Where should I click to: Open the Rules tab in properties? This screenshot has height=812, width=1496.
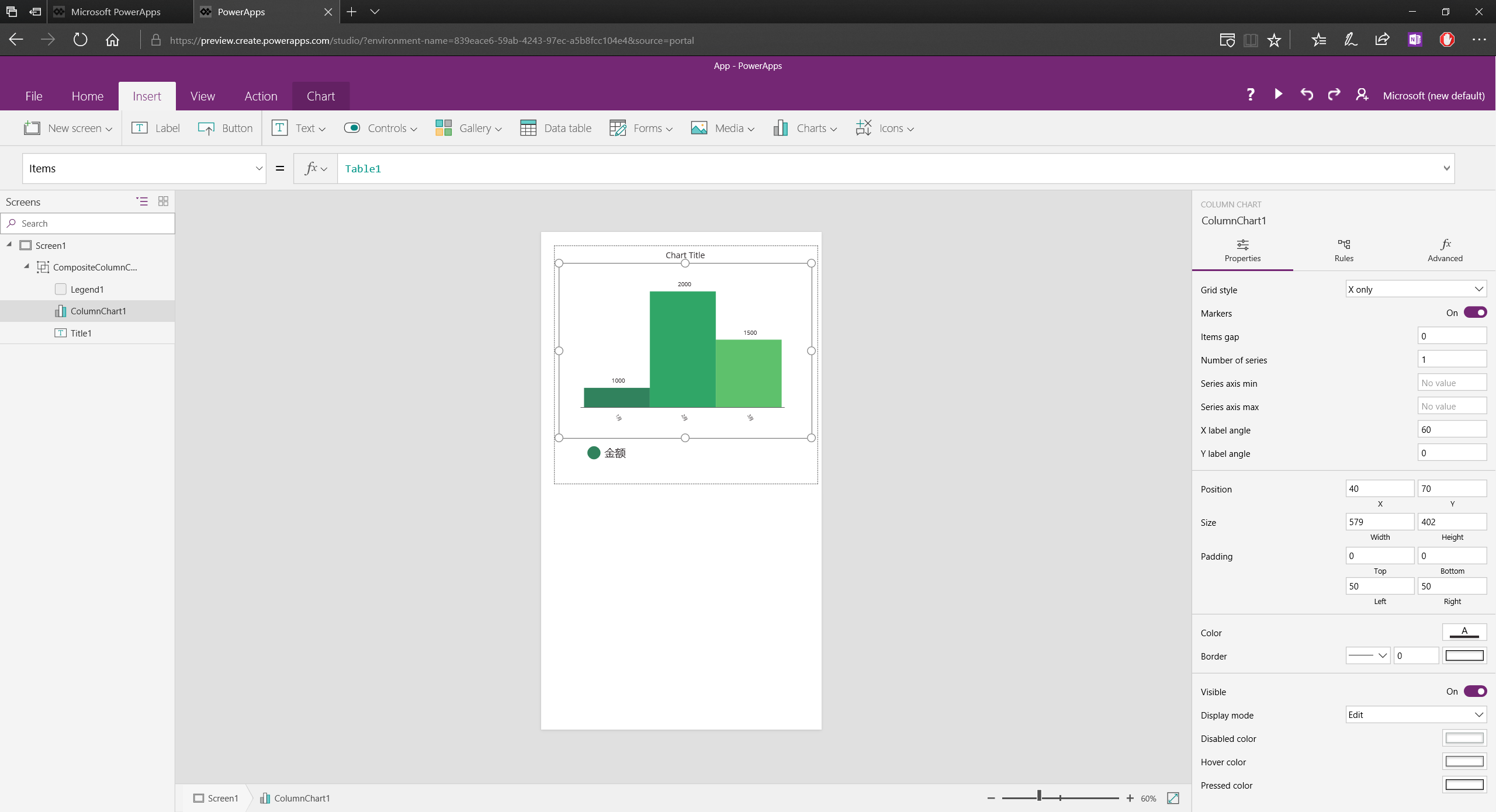(1343, 251)
